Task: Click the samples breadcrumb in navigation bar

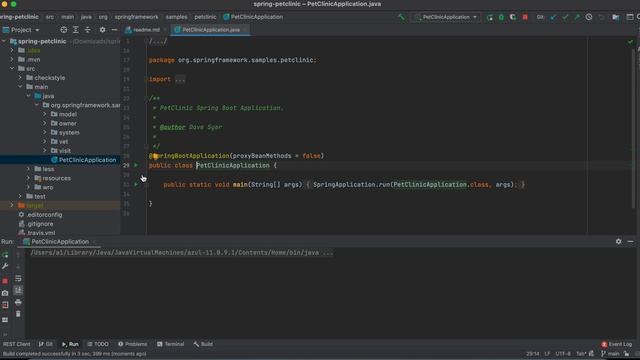Action: (176, 17)
